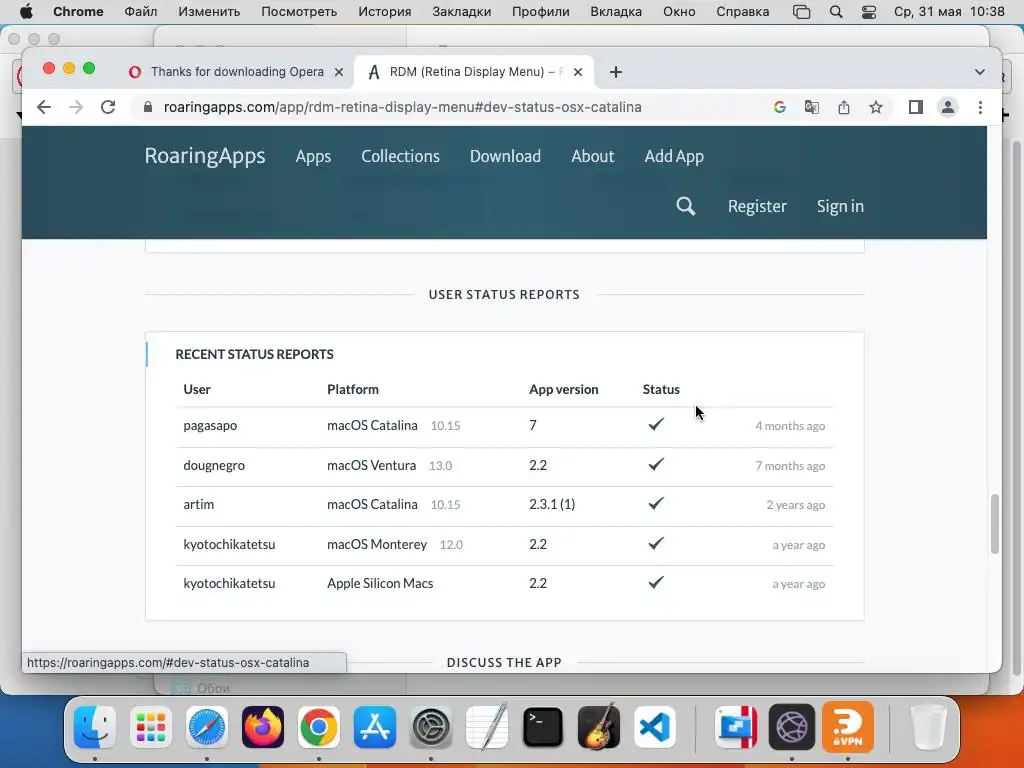Open the Изменить menu
Image resolution: width=1024 pixels, height=768 pixels.
click(209, 12)
